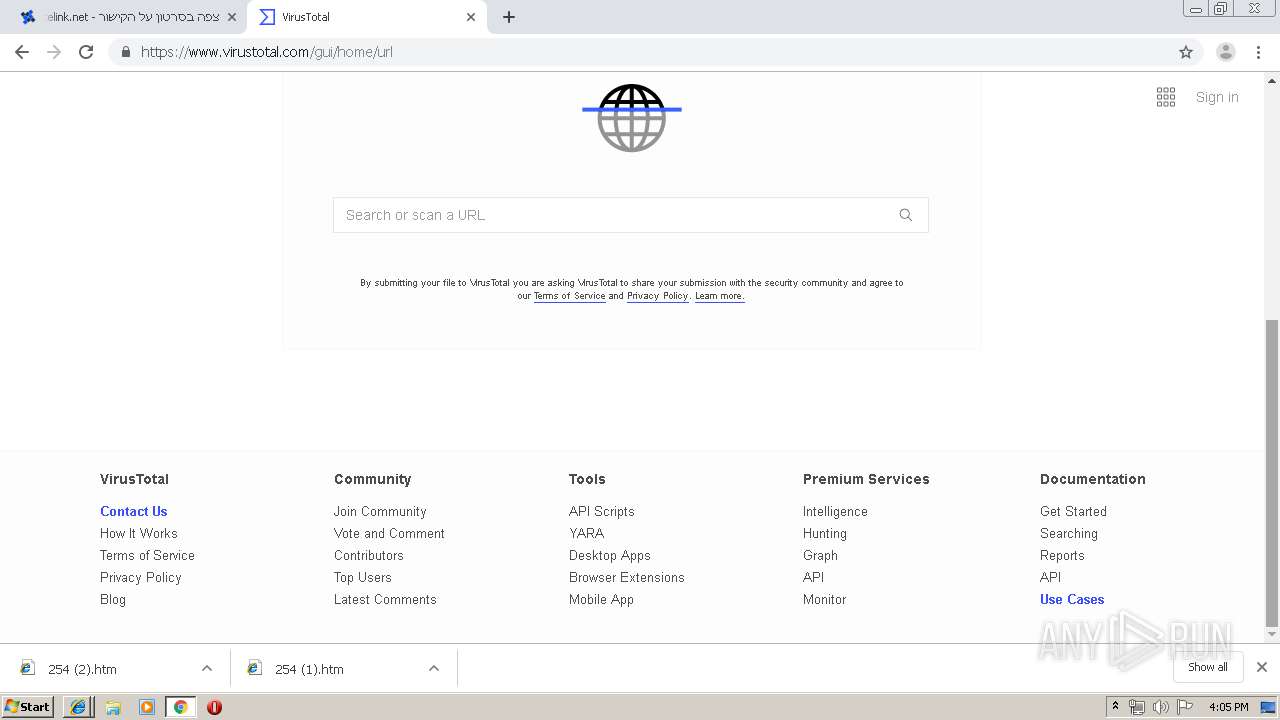Click the browser back arrow
This screenshot has height=720, width=1280.
point(22,52)
